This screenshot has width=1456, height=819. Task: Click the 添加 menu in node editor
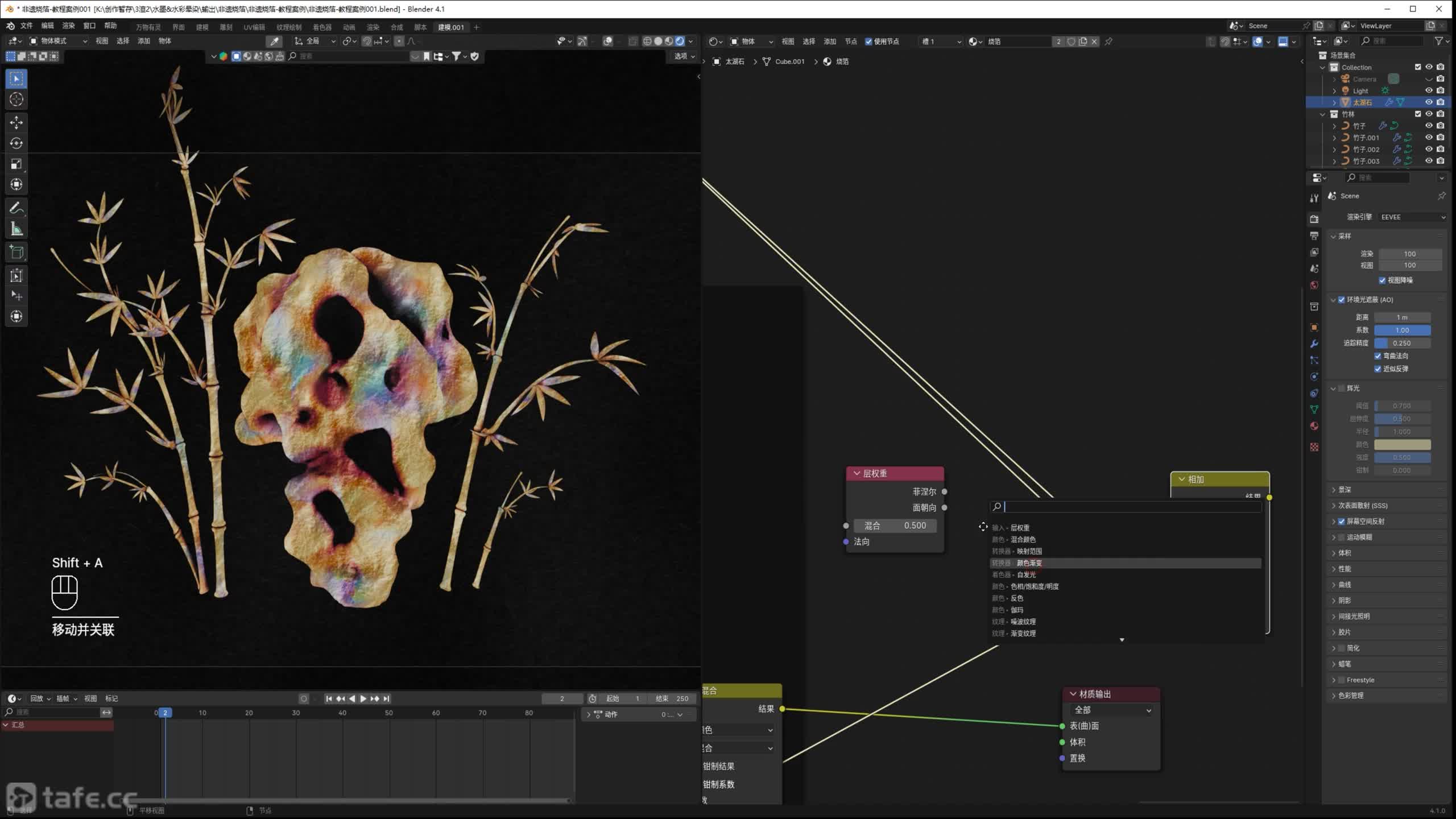click(x=830, y=42)
